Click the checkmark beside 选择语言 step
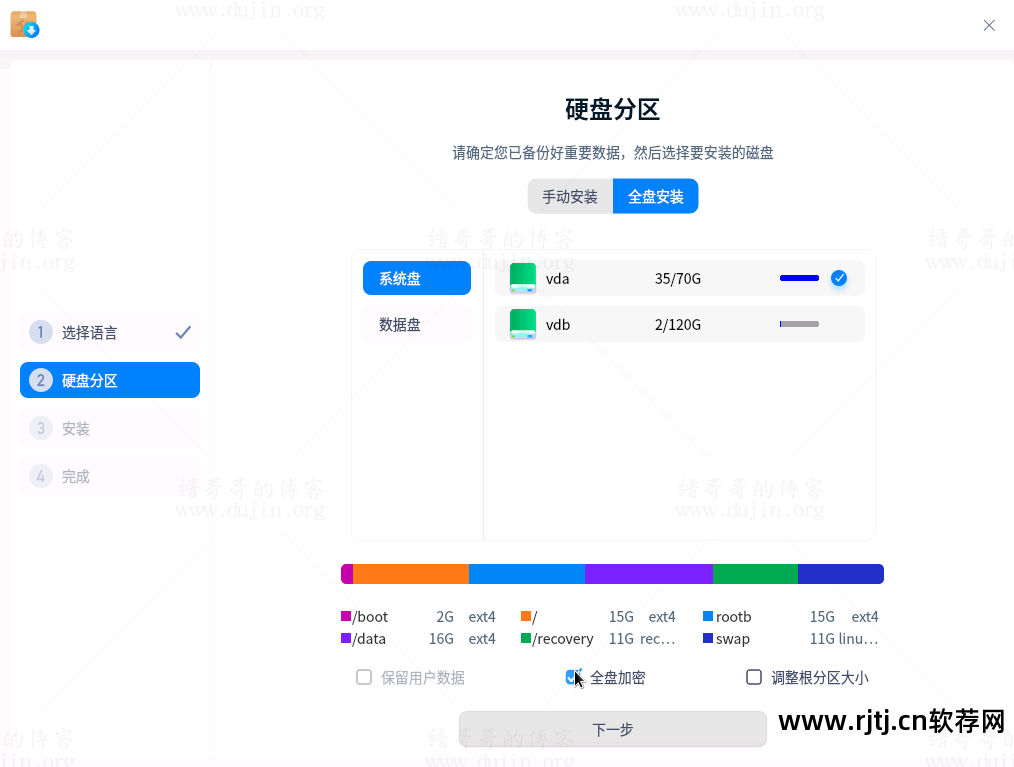This screenshot has width=1014, height=767. click(182, 332)
